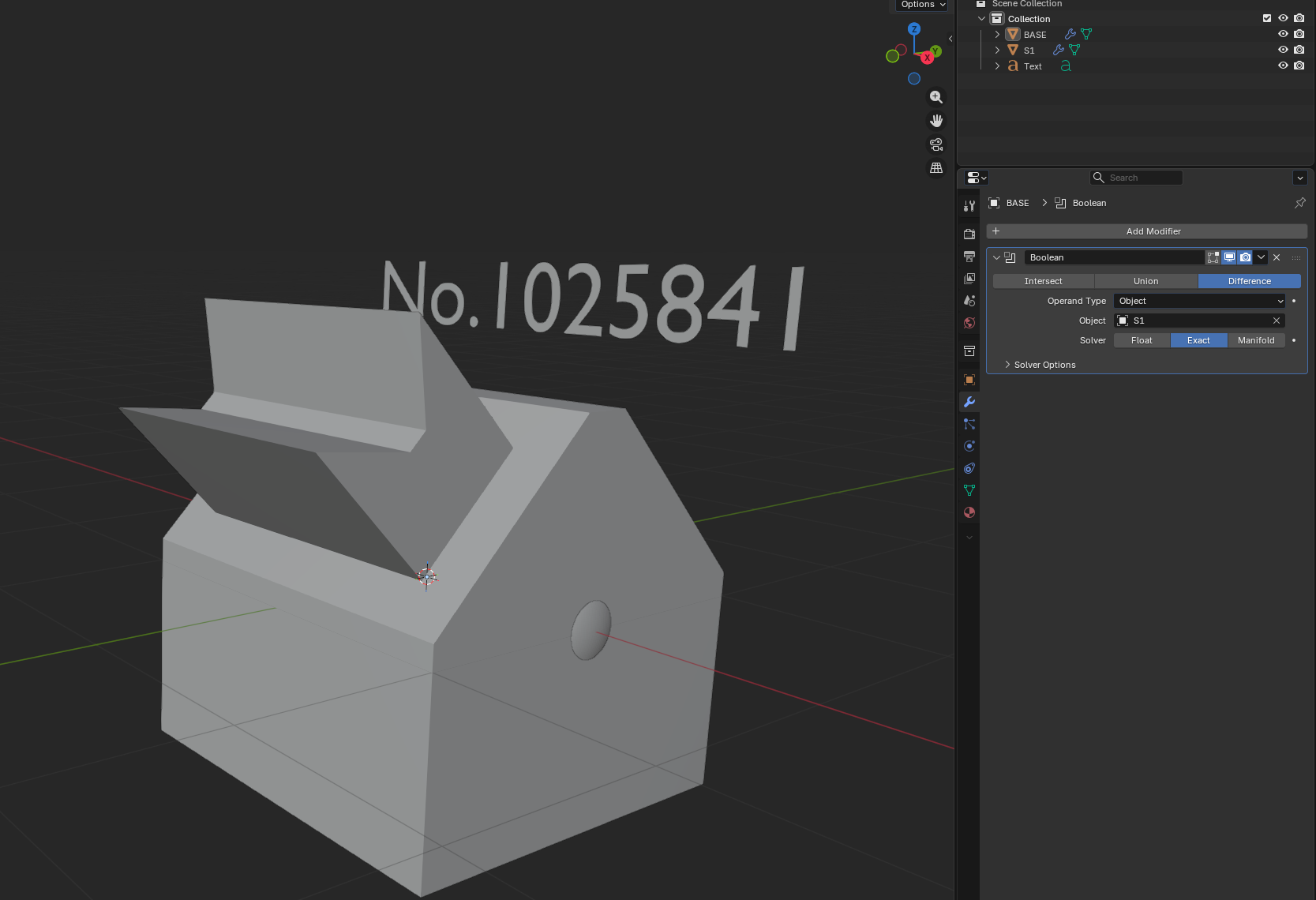Click the BASE row modifier wrench icon
The width and height of the screenshot is (1316, 900).
pos(1070,35)
